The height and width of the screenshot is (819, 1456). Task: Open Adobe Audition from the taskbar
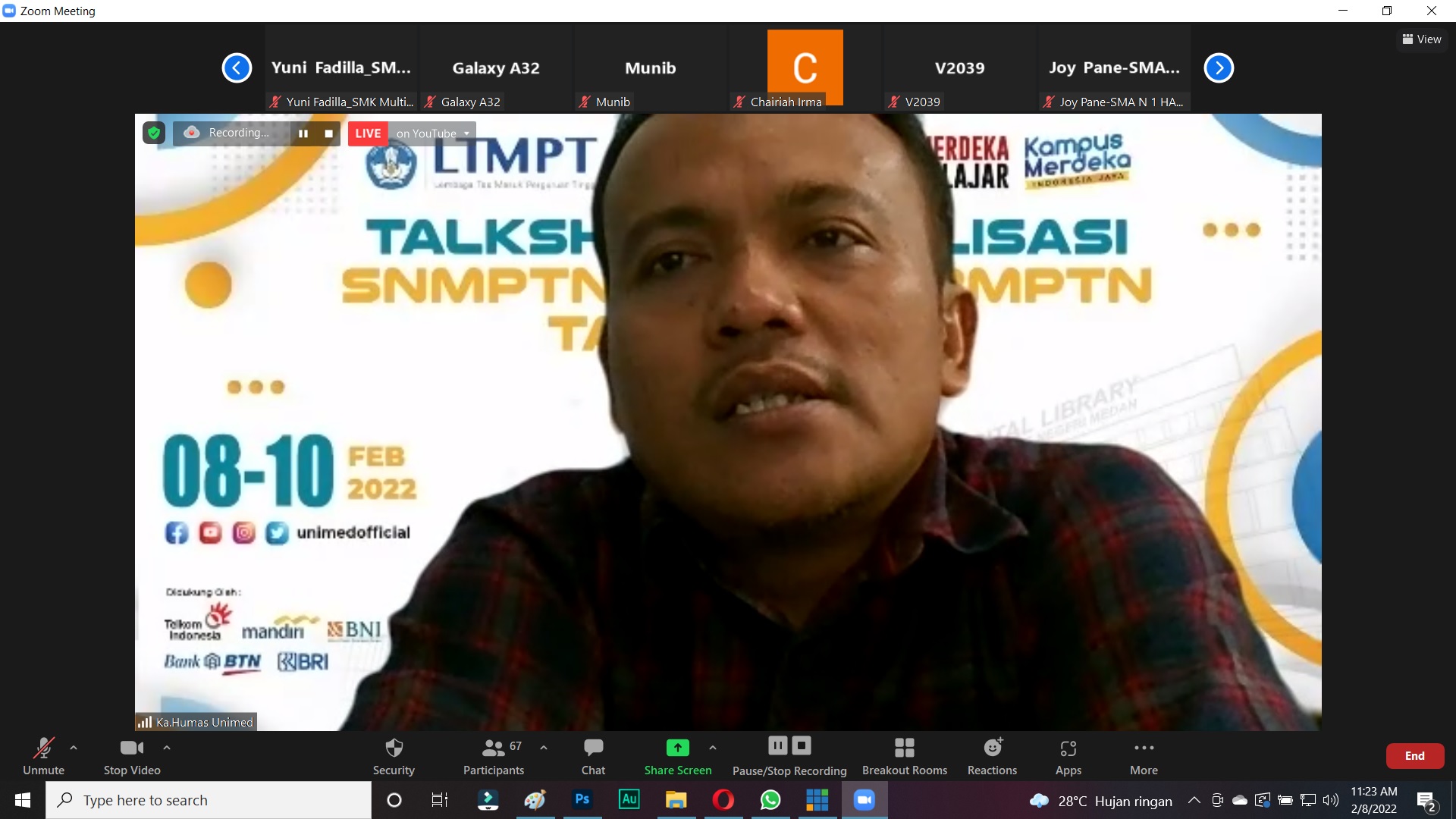click(x=629, y=800)
